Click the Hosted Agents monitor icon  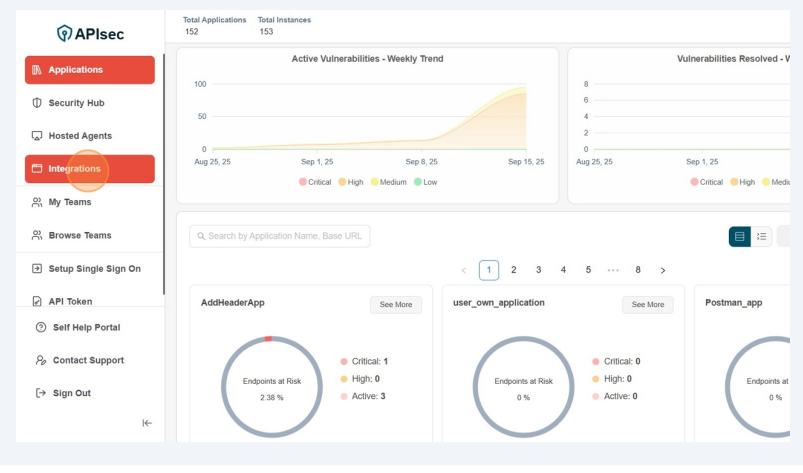[x=37, y=136]
